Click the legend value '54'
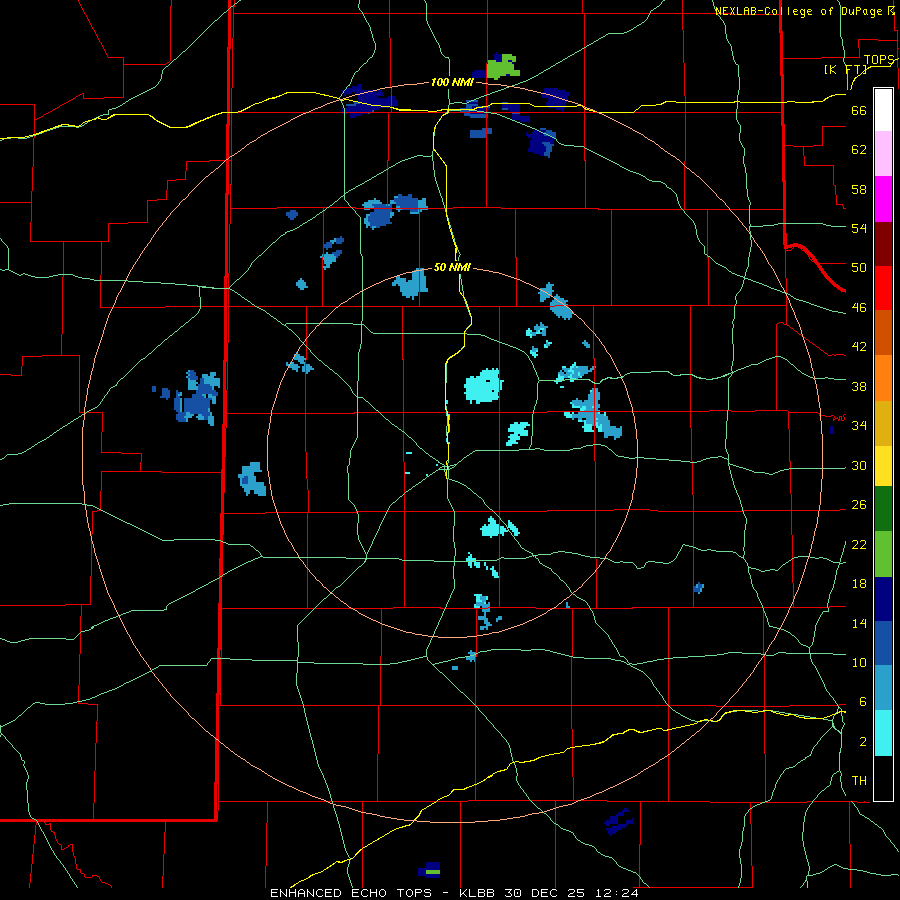900x900 pixels. coord(859,228)
